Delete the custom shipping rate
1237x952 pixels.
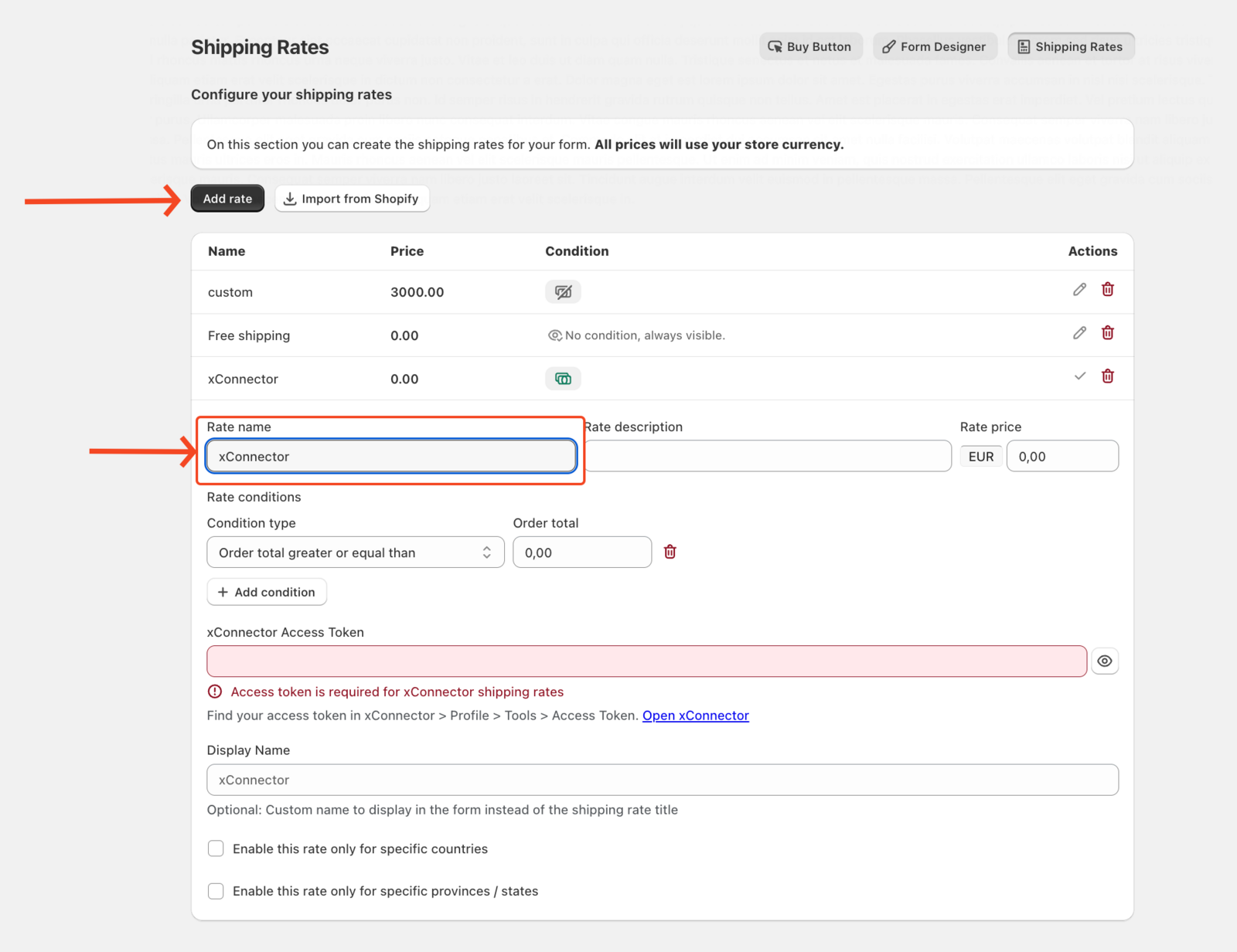click(1108, 290)
